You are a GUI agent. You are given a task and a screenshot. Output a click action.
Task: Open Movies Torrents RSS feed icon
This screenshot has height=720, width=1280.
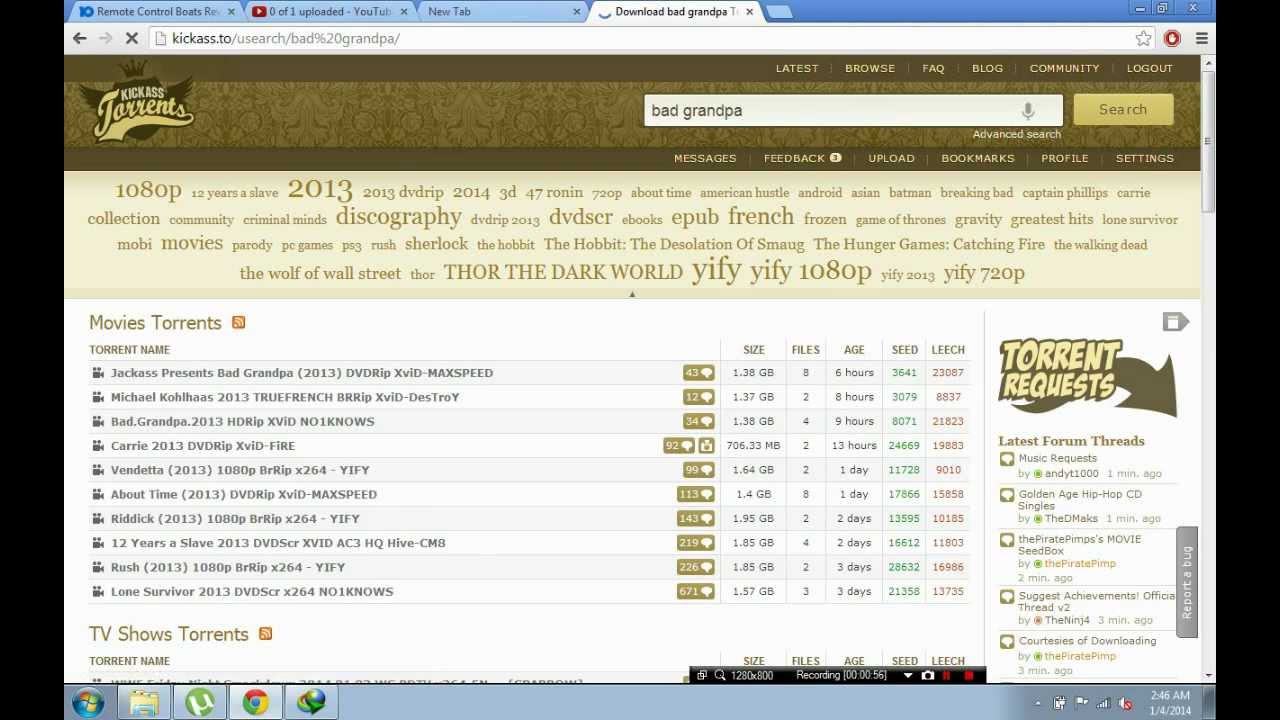click(238, 322)
